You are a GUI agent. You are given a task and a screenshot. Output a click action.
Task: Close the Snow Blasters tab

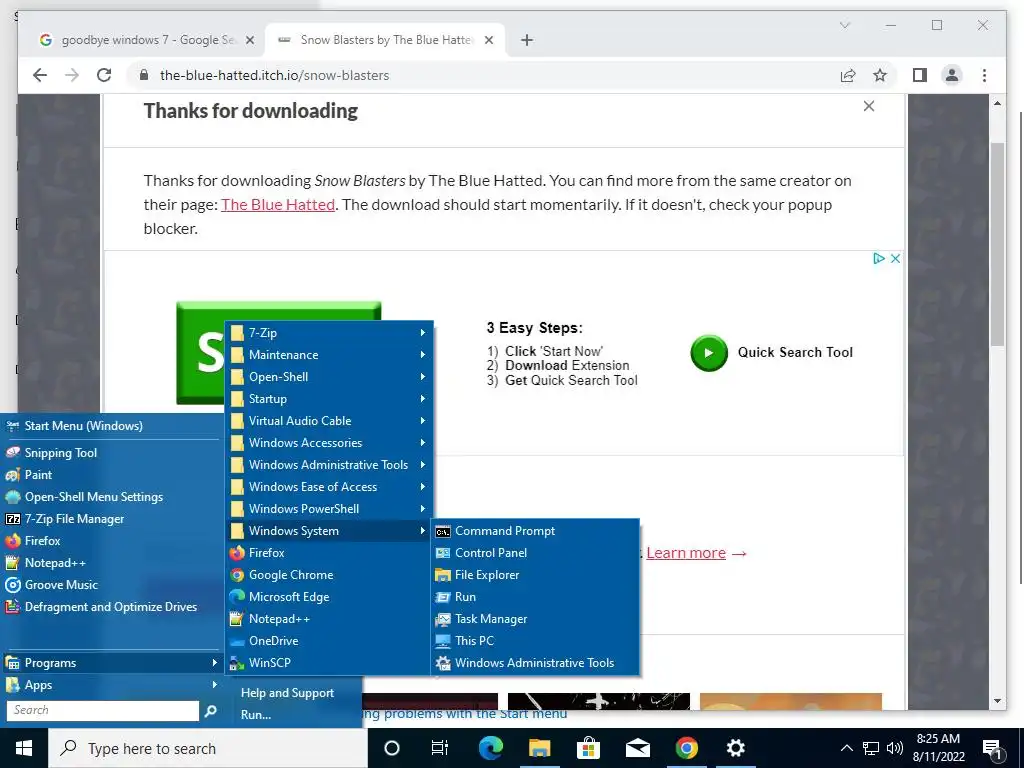pos(489,40)
